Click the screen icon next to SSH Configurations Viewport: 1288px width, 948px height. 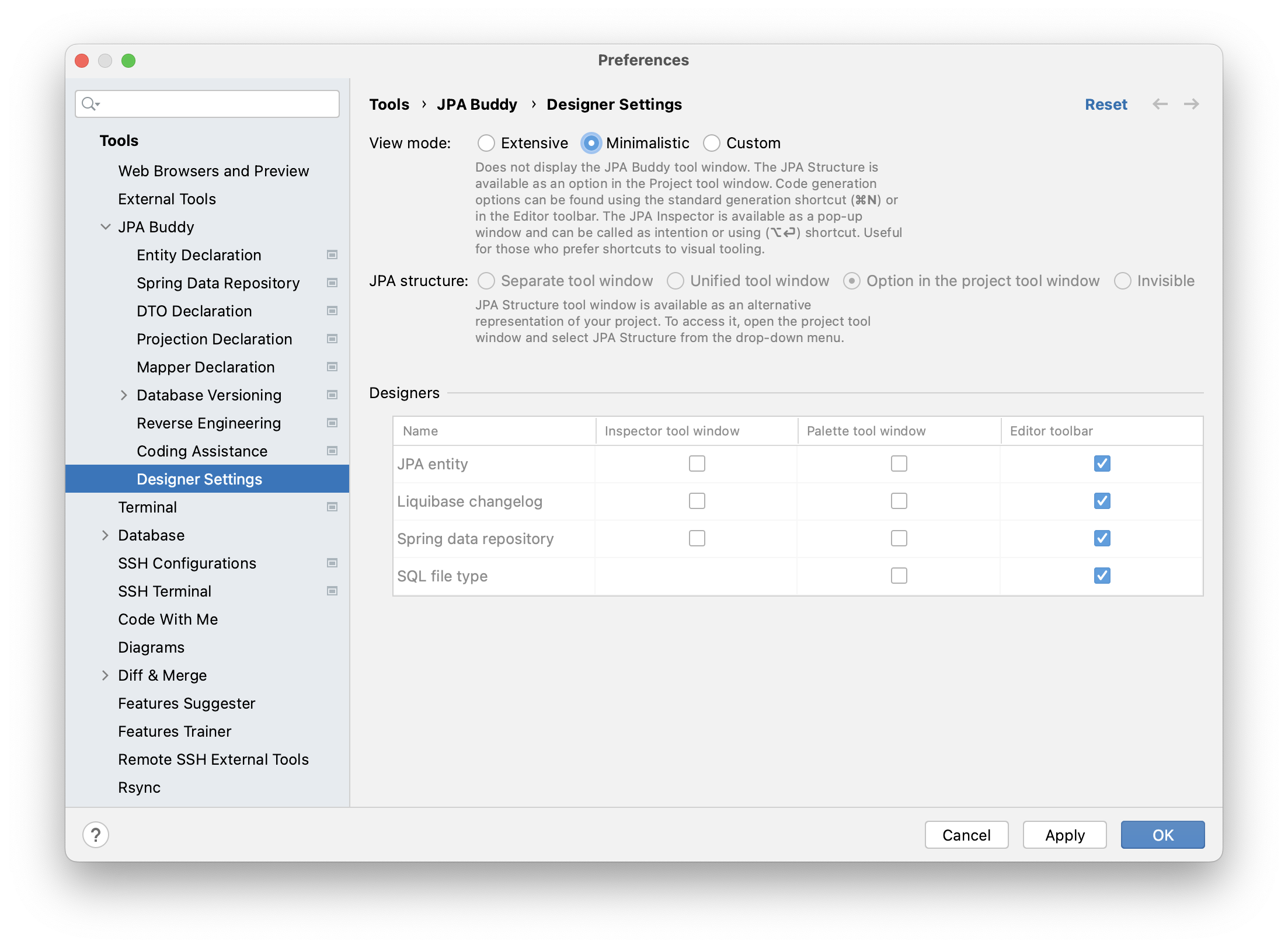pyautogui.click(x=332, y=563)
